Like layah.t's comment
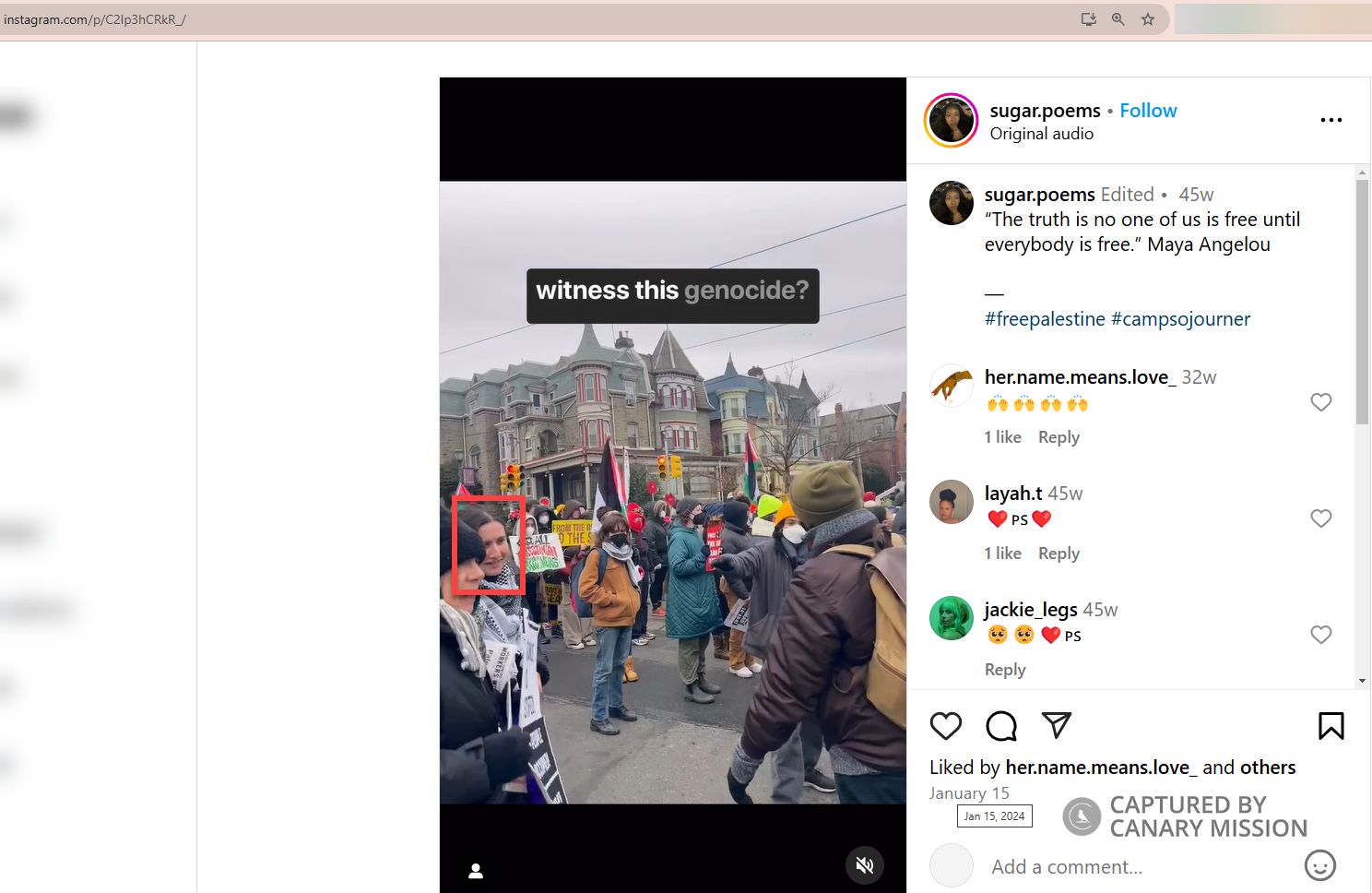The height and width of the screenshot is (893, 1372). click(1320, 518)
